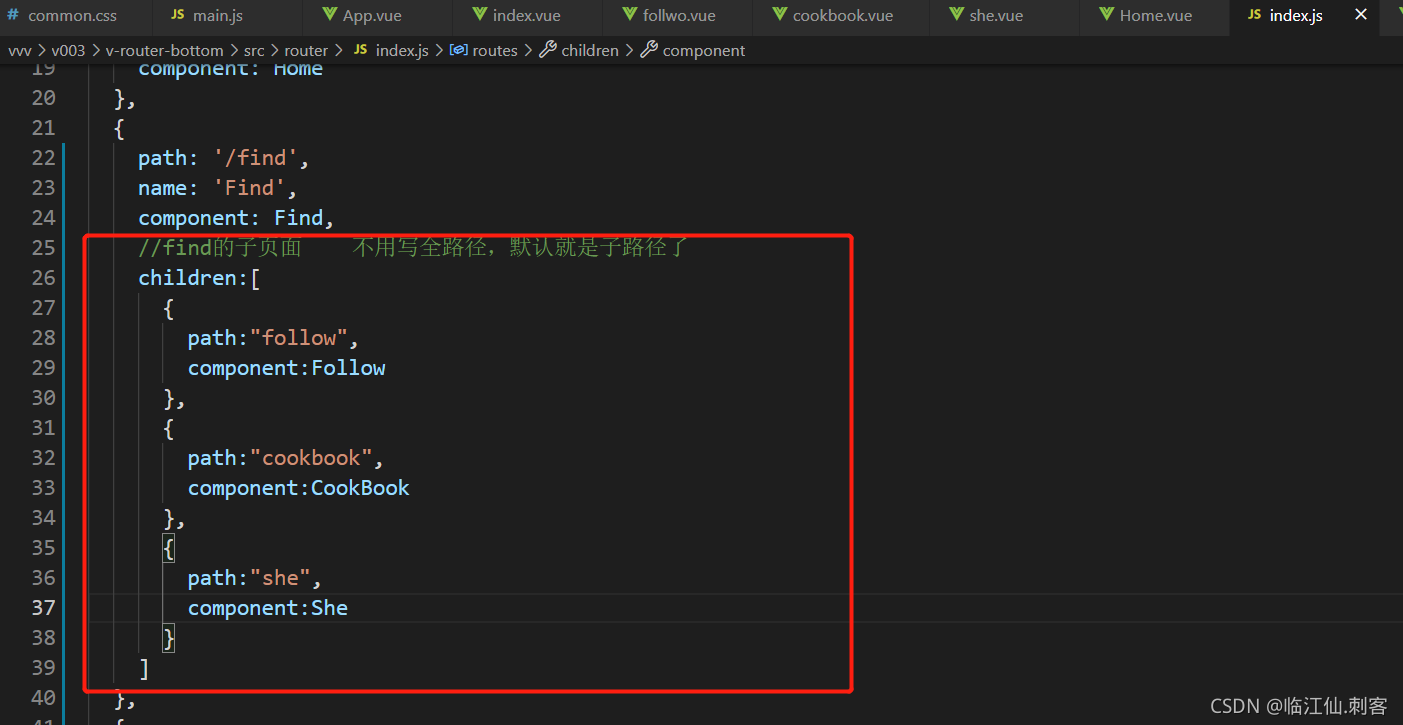Click the path:"cookbook" line
1403x725 pixels.
coord(286,458)
